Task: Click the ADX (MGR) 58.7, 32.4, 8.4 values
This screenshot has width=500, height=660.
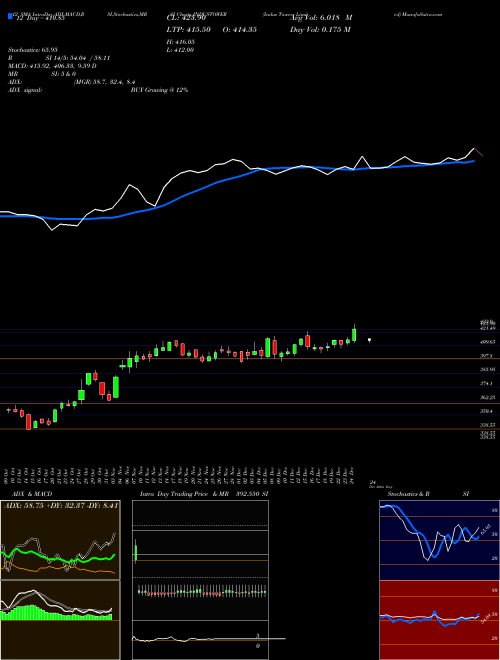Action: (72, 82)
